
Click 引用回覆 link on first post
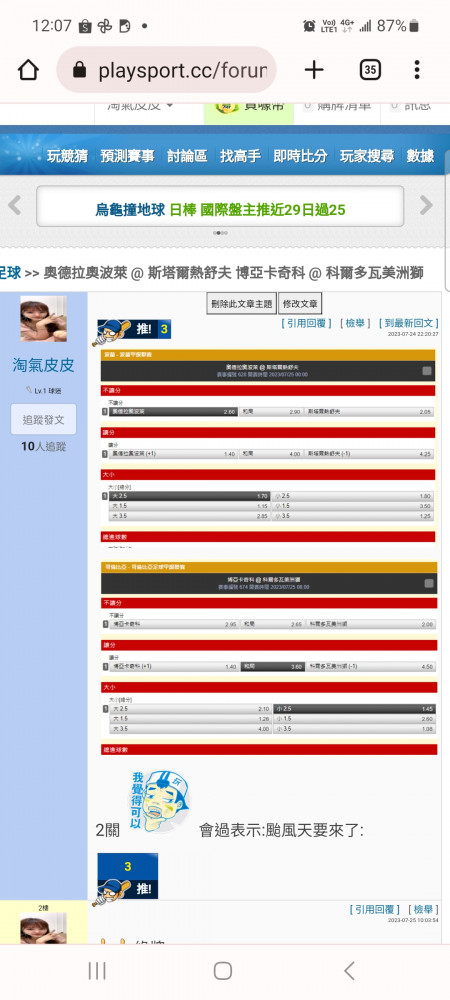tap(307, 323)
